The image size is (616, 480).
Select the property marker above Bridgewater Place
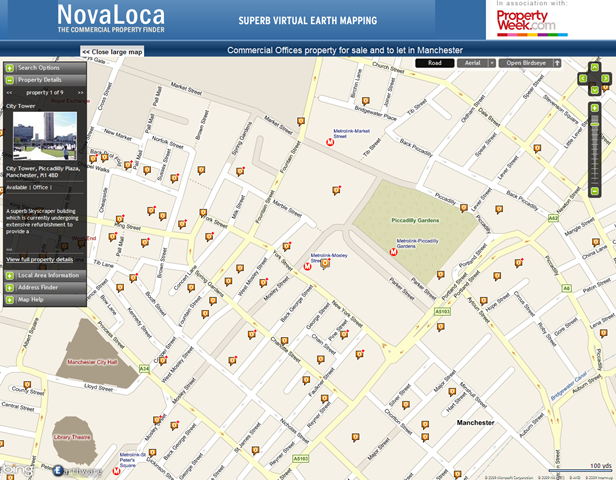tap(366, 101)
